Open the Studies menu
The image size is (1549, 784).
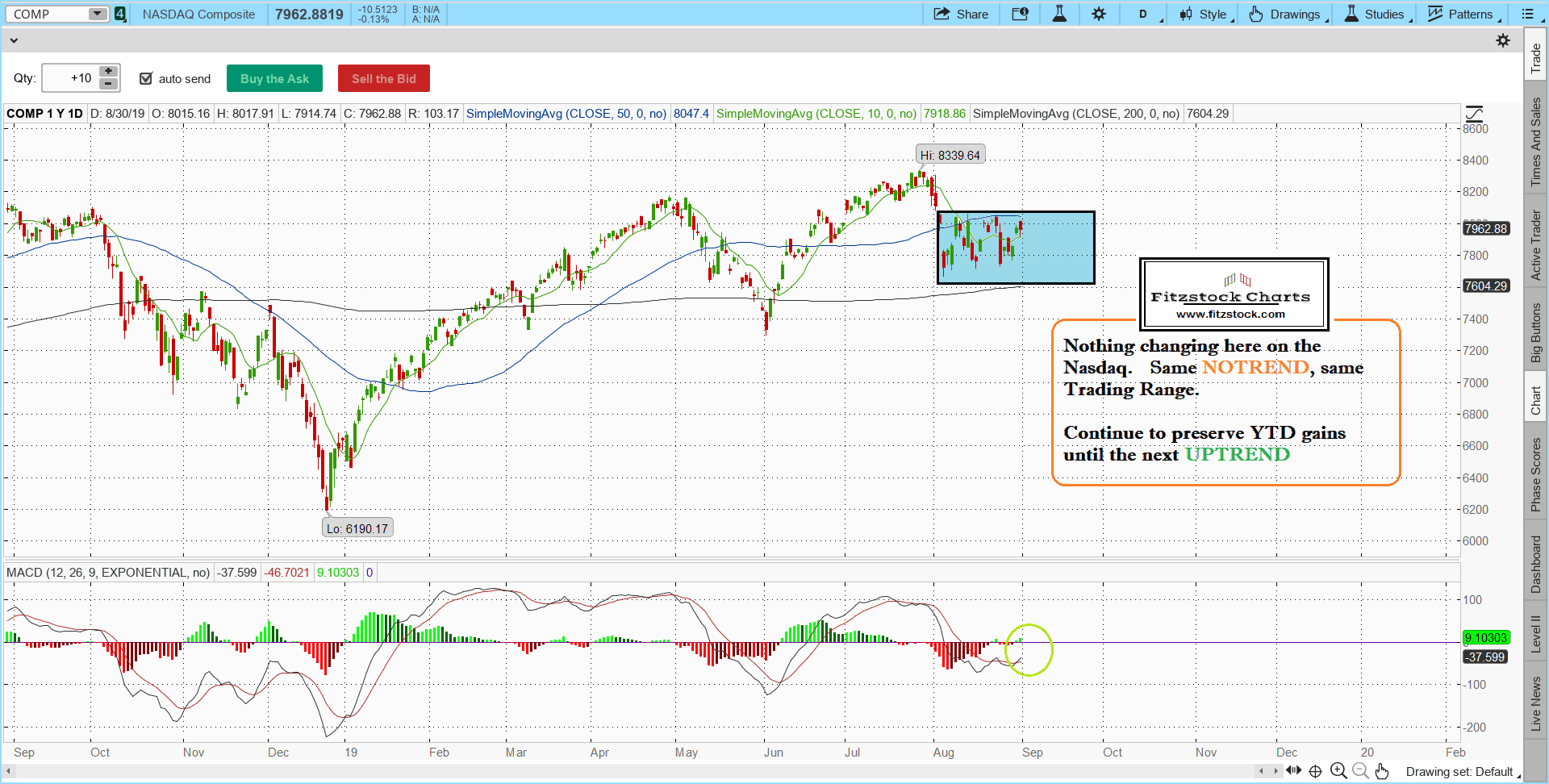tap(1376, 15)
